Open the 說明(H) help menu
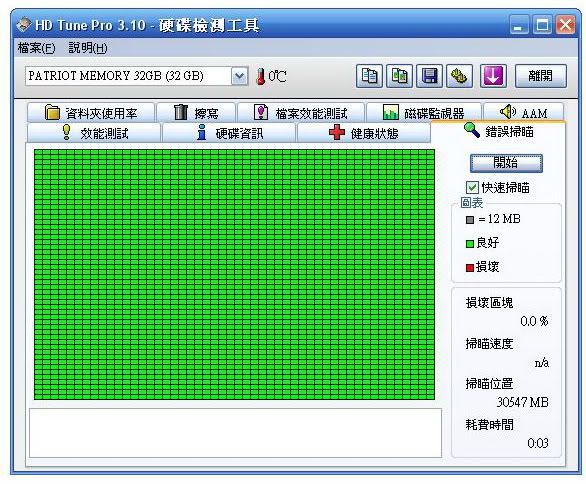The image size is (586, 486). [x=88, y=48]
